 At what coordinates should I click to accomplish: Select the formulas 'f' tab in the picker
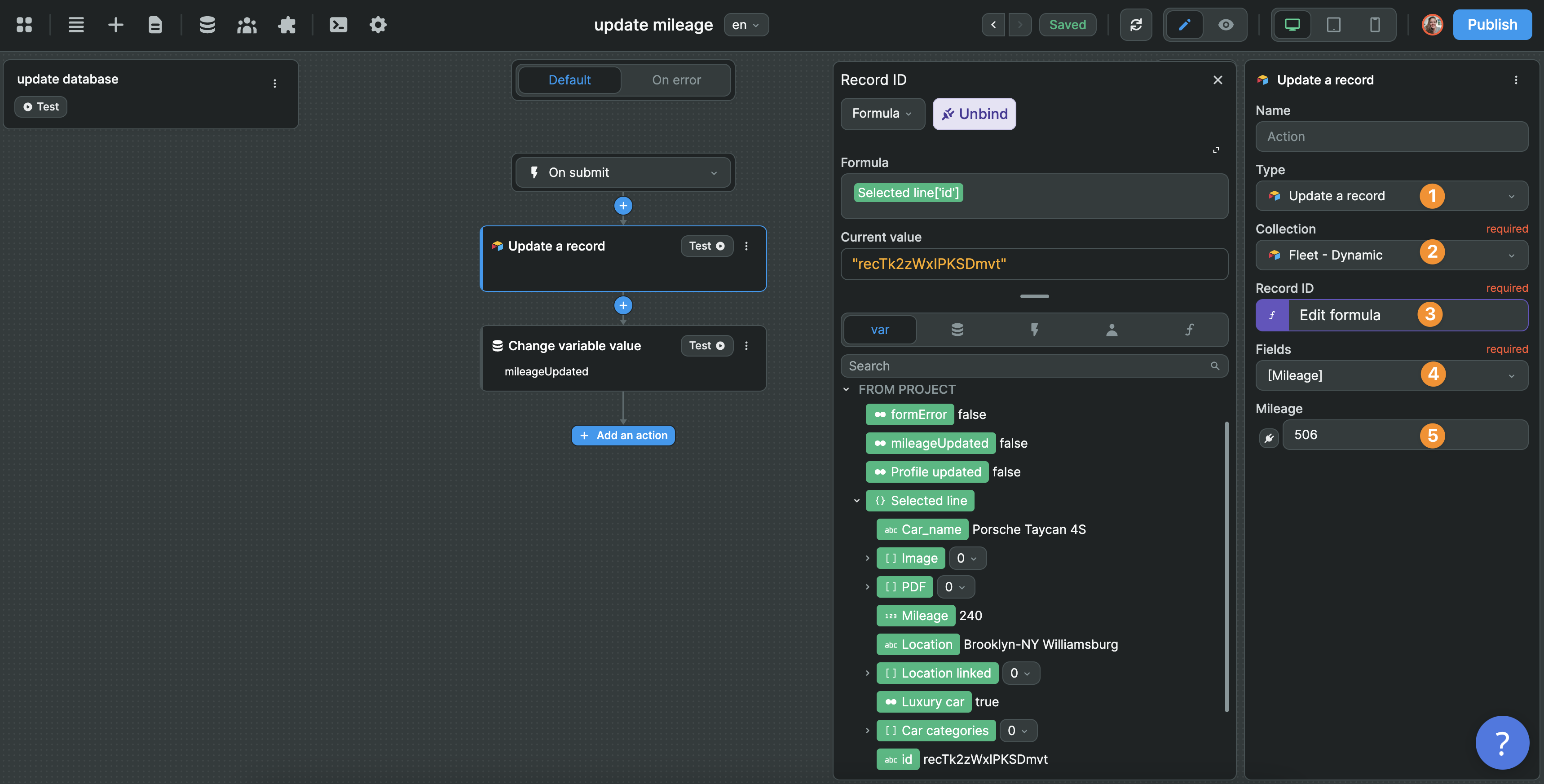[1189, 330]
